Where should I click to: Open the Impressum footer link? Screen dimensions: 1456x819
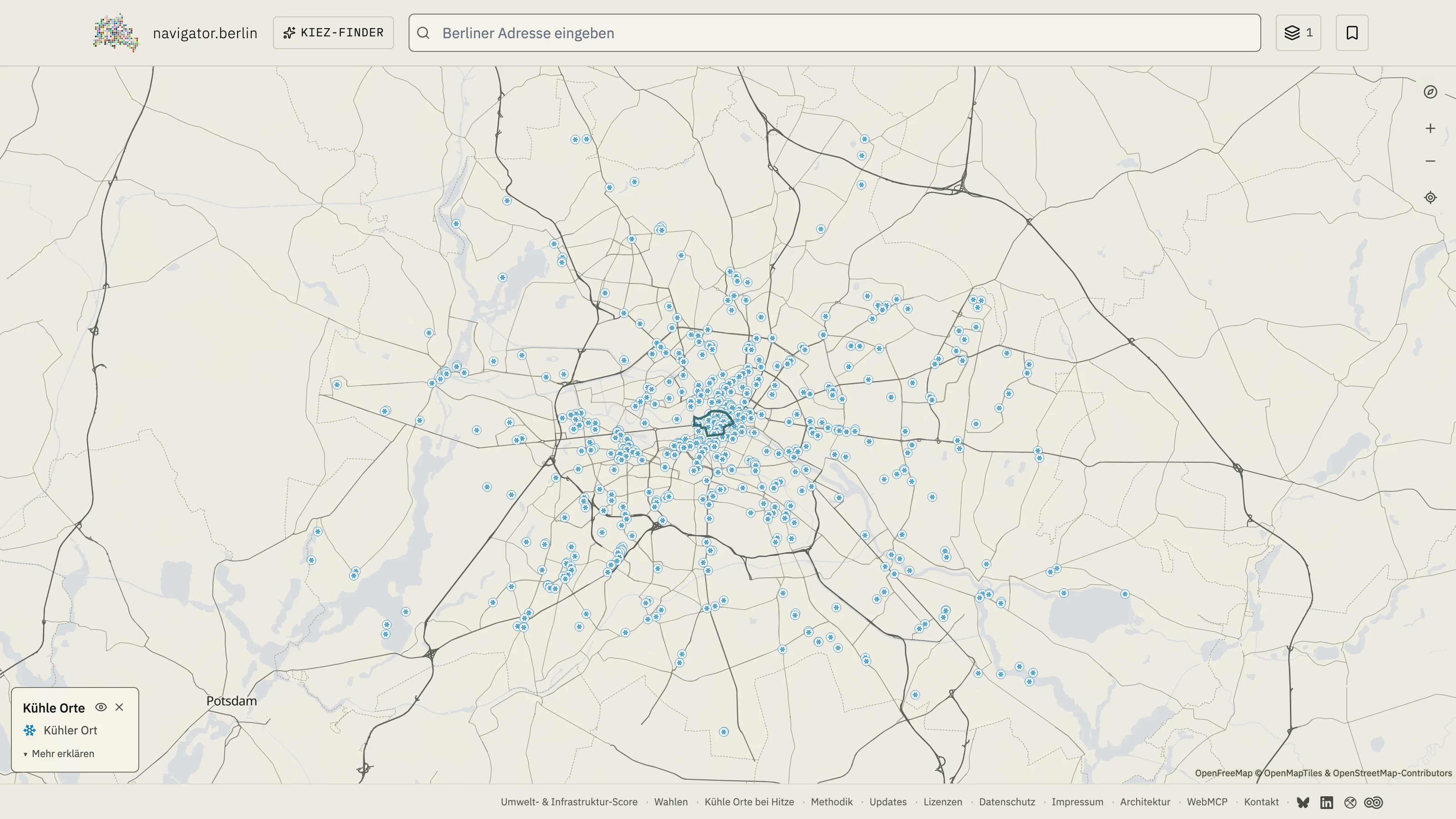(x=1077, y=802)
